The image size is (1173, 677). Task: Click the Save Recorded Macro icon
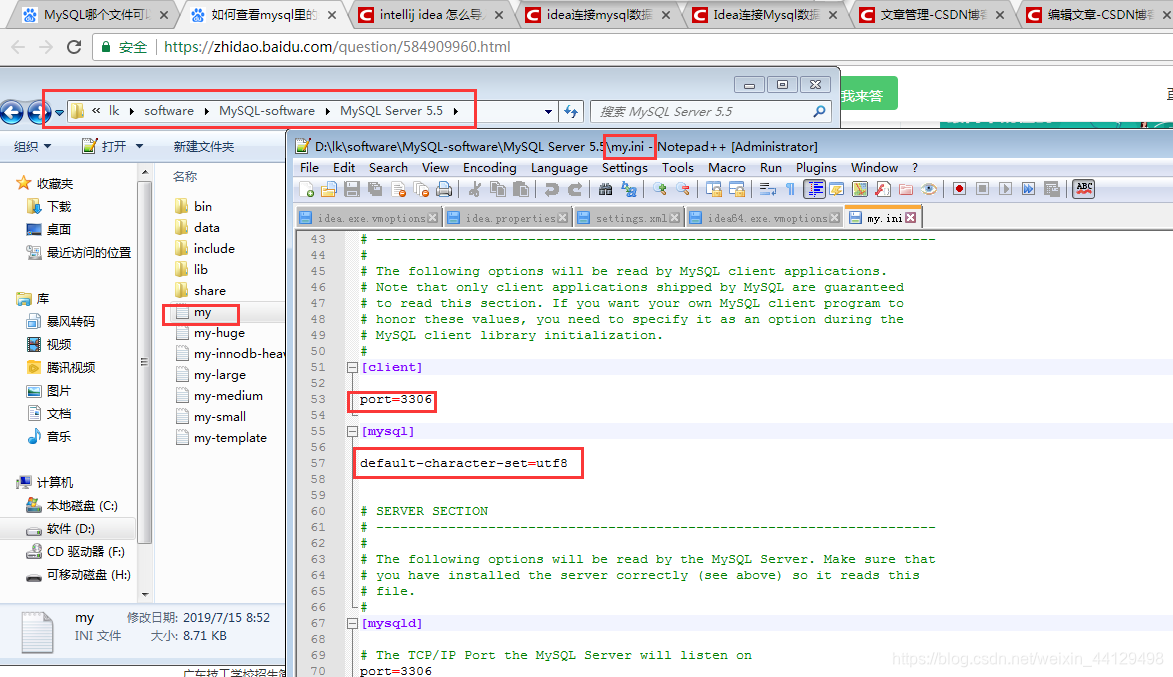pos(1052,189)
